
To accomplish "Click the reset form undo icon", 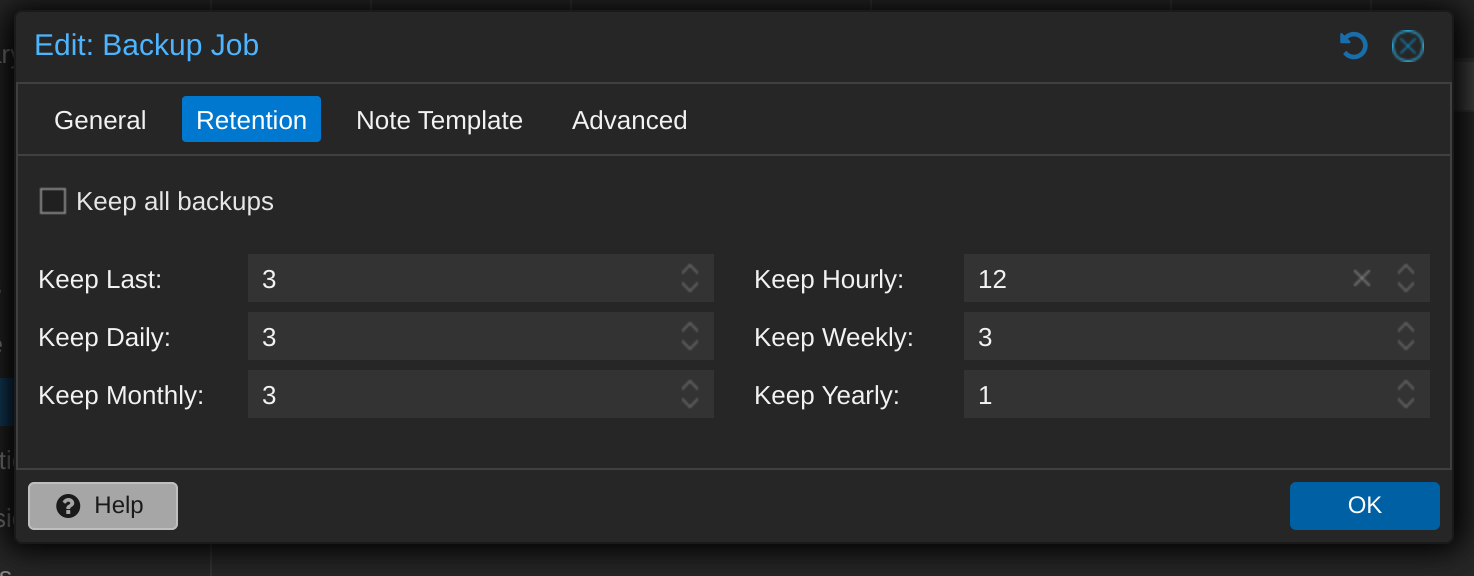I will 1353,46.
